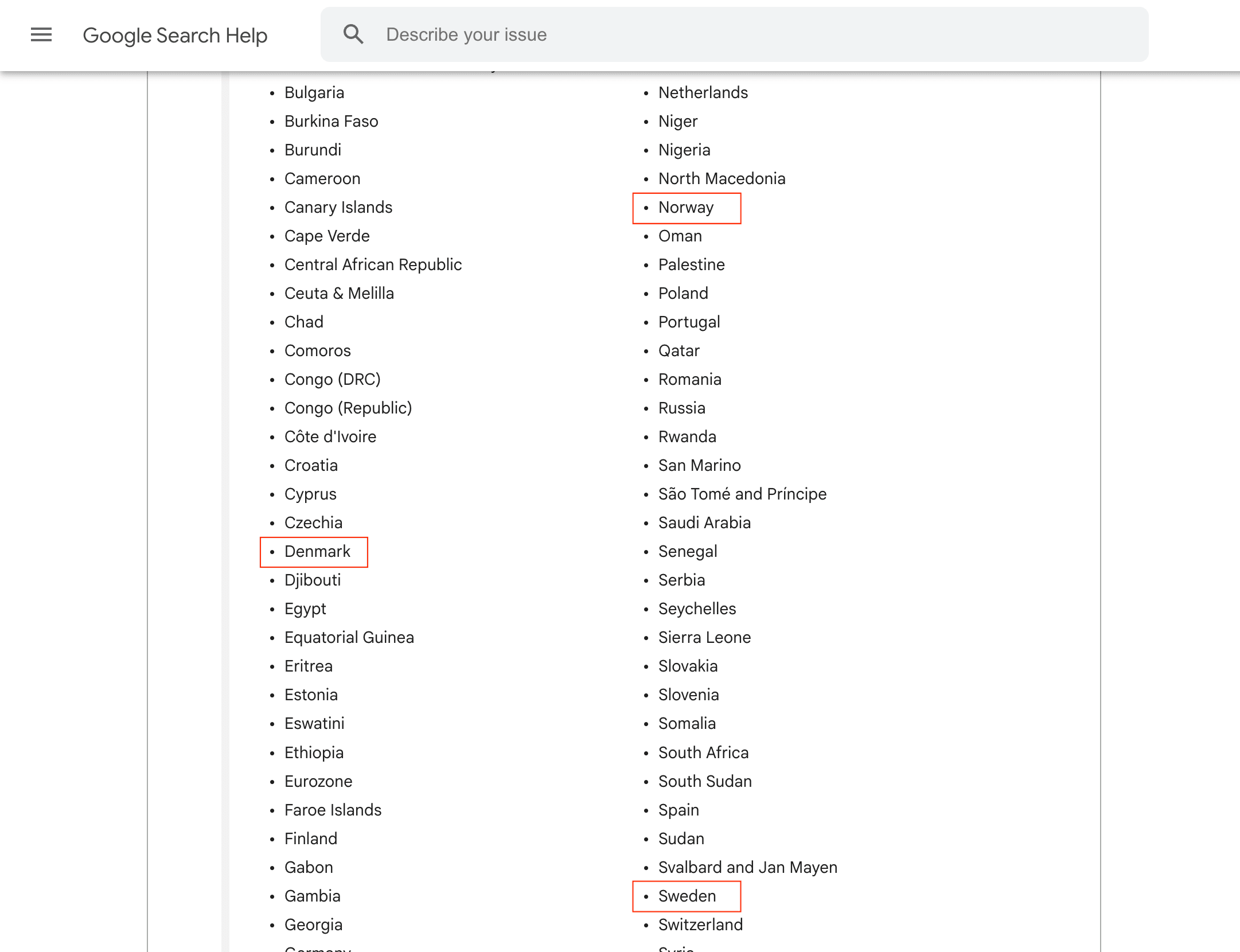This screenshot has width=1240, height=952.
Task: Select Sierra Leone entry
Action: pyautogui.click(x=704, y=637)
